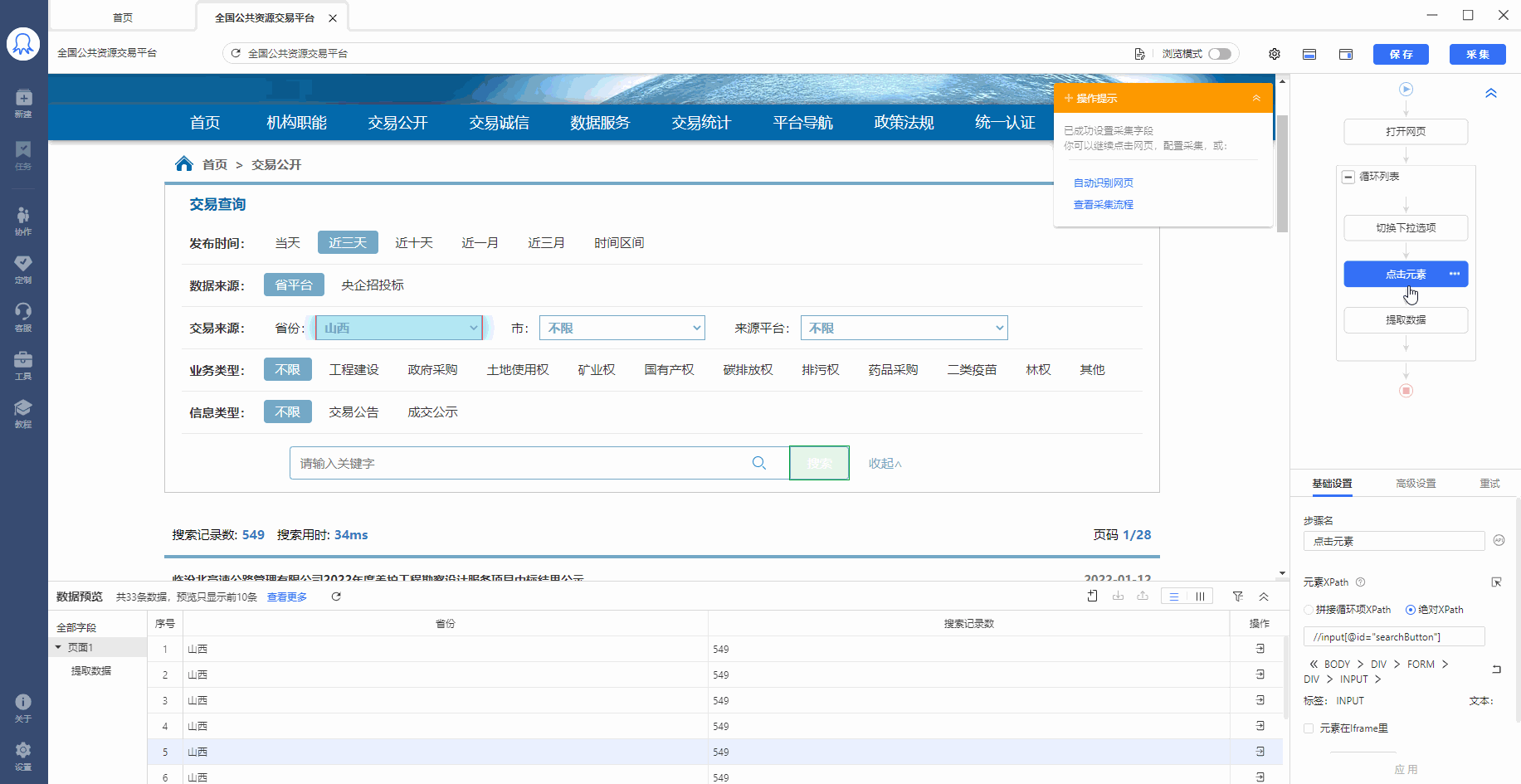Open the 教程 (tutorial) graduation cap icon
Screen dimensions: 1521x784
[23, 413]
